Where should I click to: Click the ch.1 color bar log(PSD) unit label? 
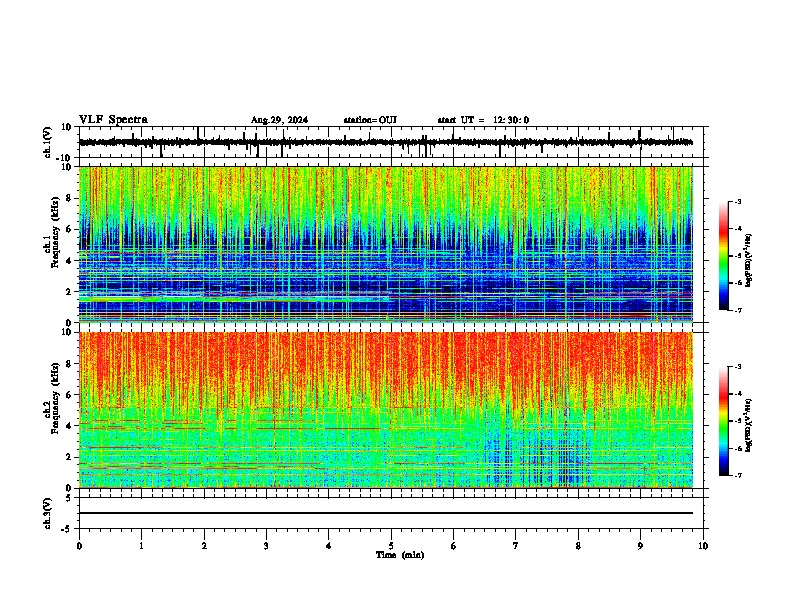749,260
